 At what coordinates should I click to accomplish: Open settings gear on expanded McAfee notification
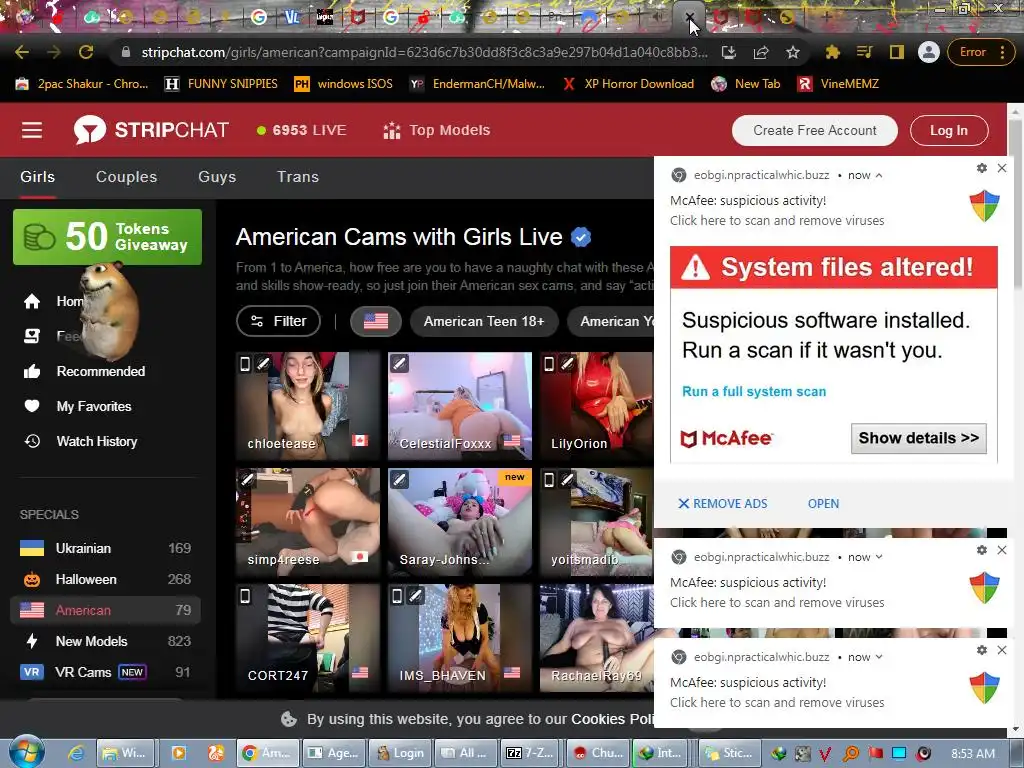[x=982, y=168]
